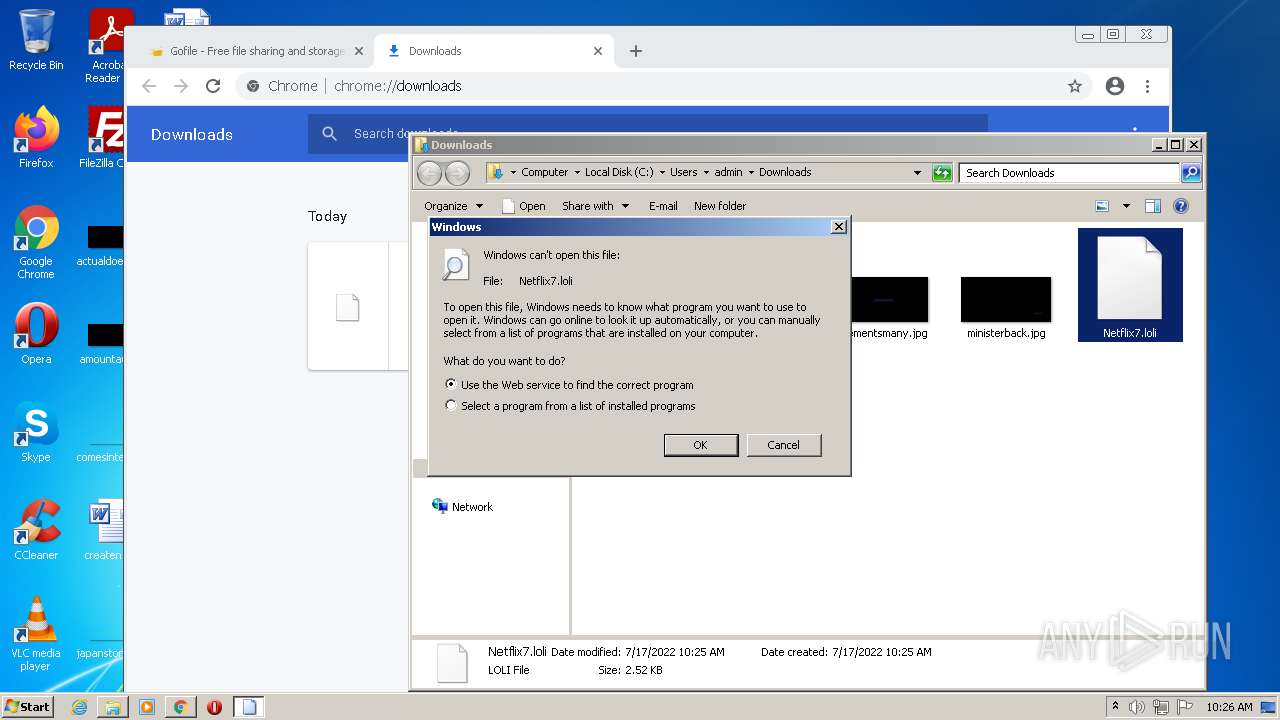This screenshot has height=720, width=1280.
Task: Bookmark this page with the star icon
Action: tap(1075, 86)
